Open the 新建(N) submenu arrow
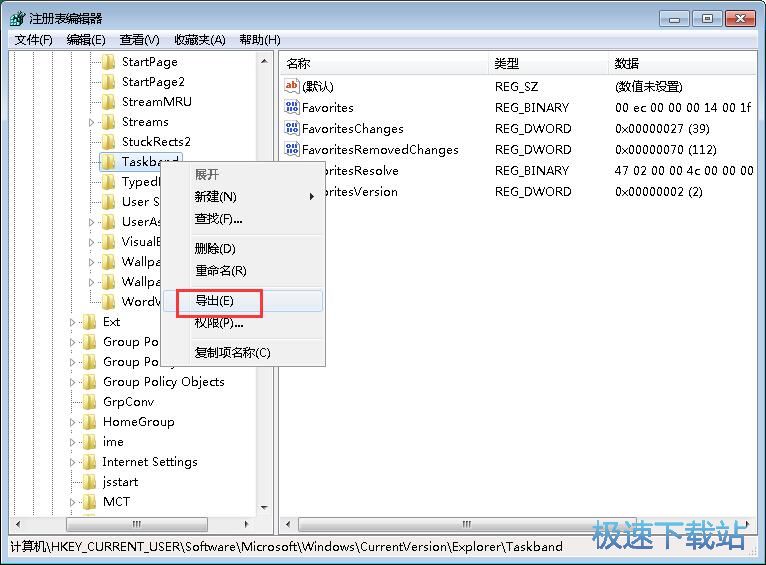766x565 pixels. click(x=311, y=197)
